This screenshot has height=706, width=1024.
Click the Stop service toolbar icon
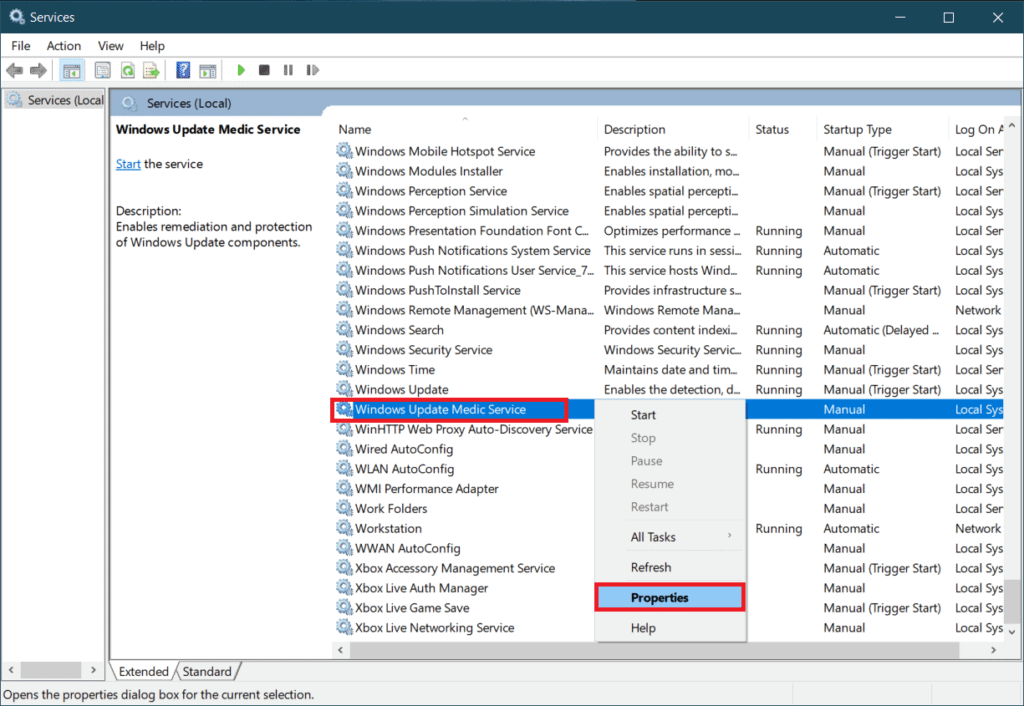262,69
